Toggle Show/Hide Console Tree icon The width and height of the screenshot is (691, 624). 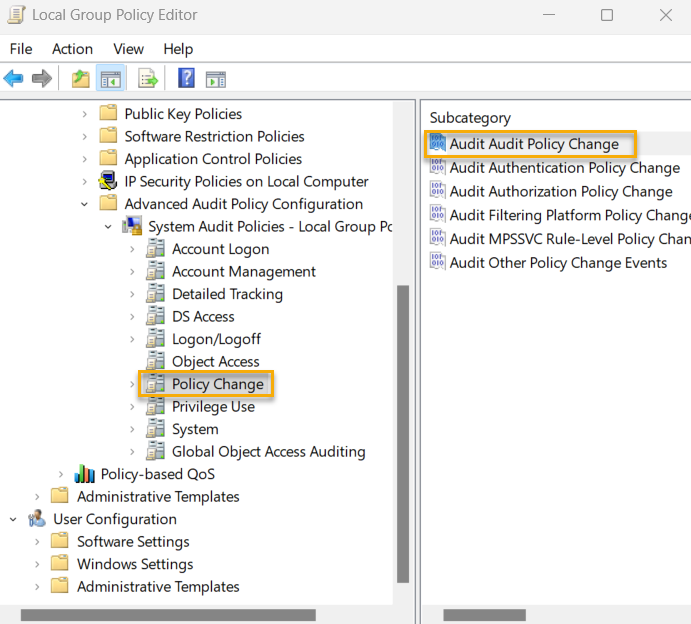[110, 79]
